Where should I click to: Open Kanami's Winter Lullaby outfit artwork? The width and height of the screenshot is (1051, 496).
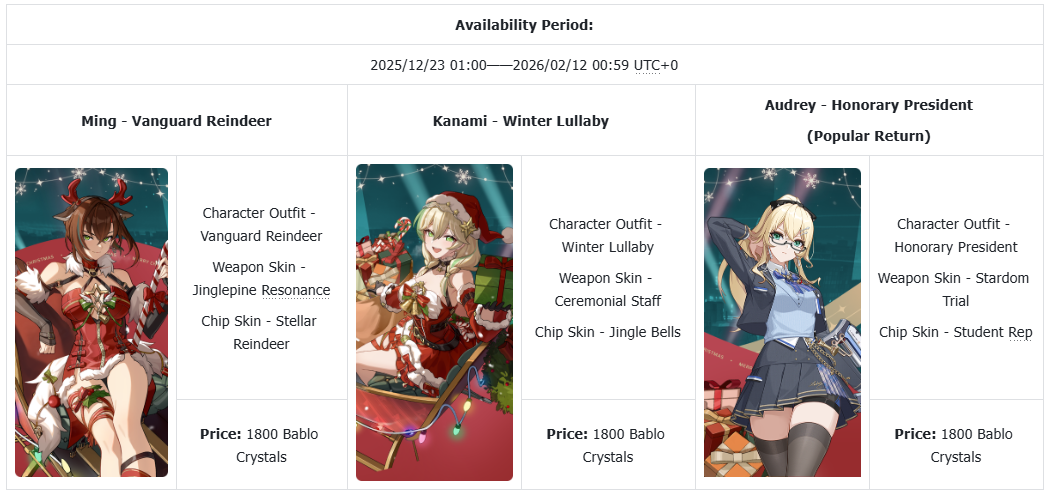pos(434,322)
